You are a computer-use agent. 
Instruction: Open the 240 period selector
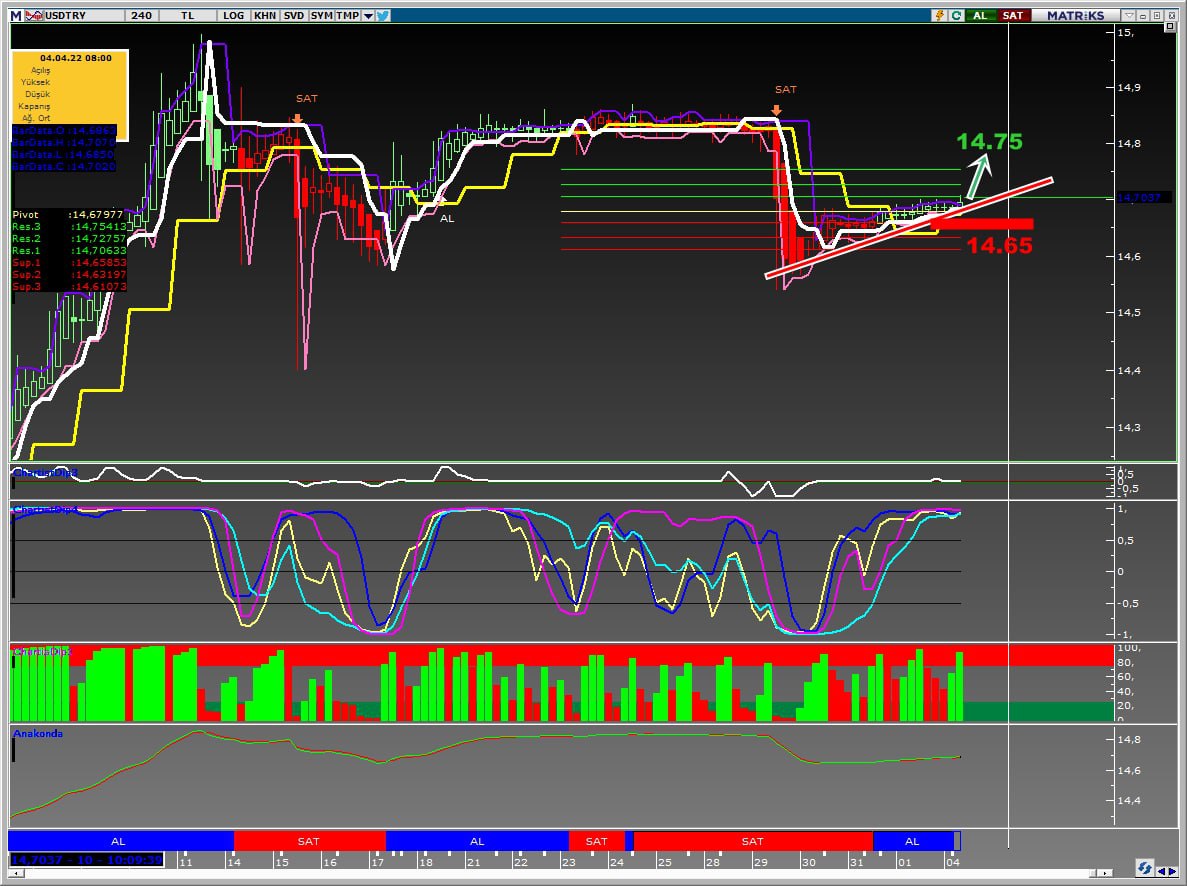click(141, 15)
